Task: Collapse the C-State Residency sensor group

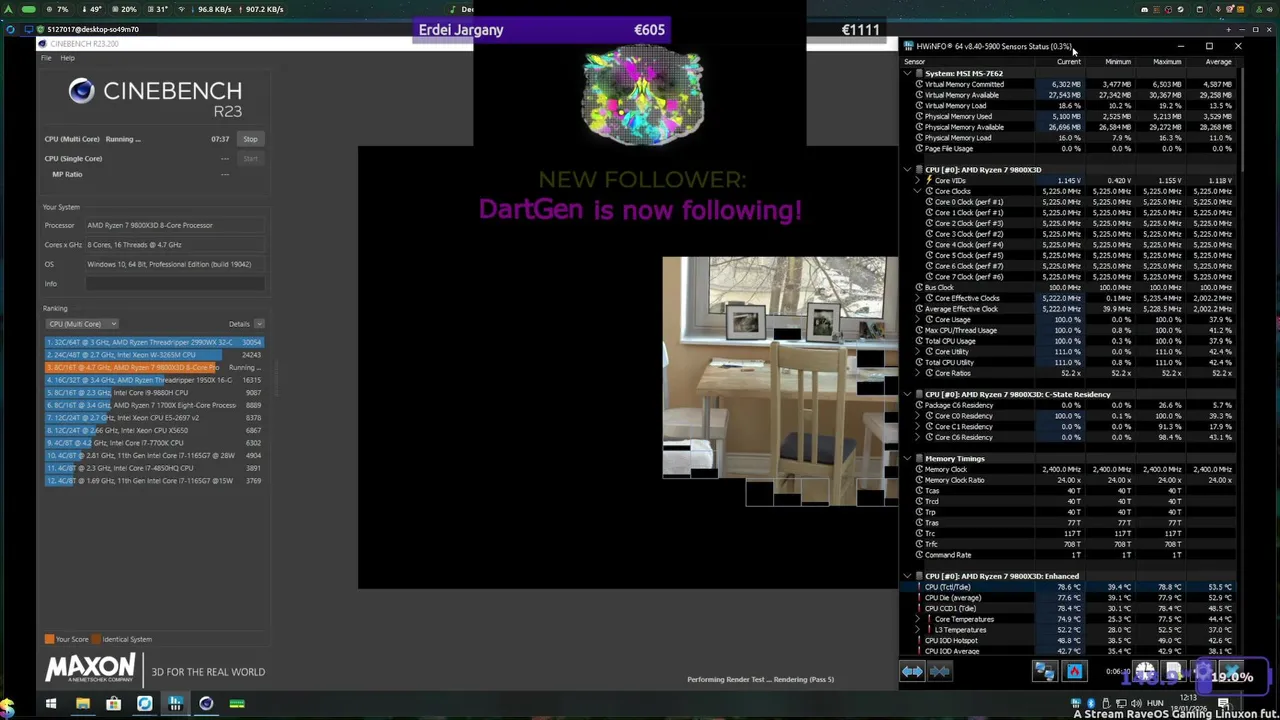Action: 907,394
